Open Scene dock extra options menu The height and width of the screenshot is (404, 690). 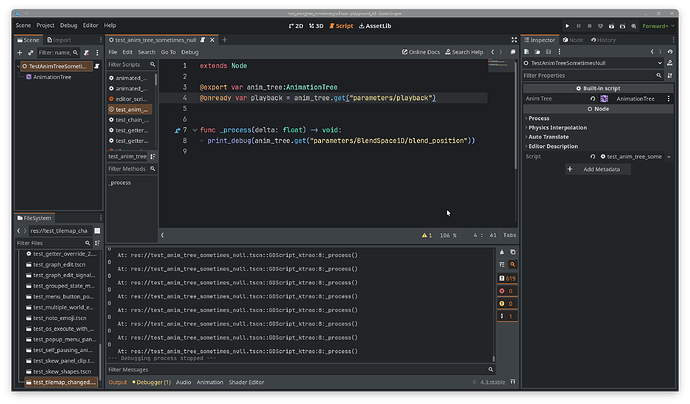click(97, 52)
